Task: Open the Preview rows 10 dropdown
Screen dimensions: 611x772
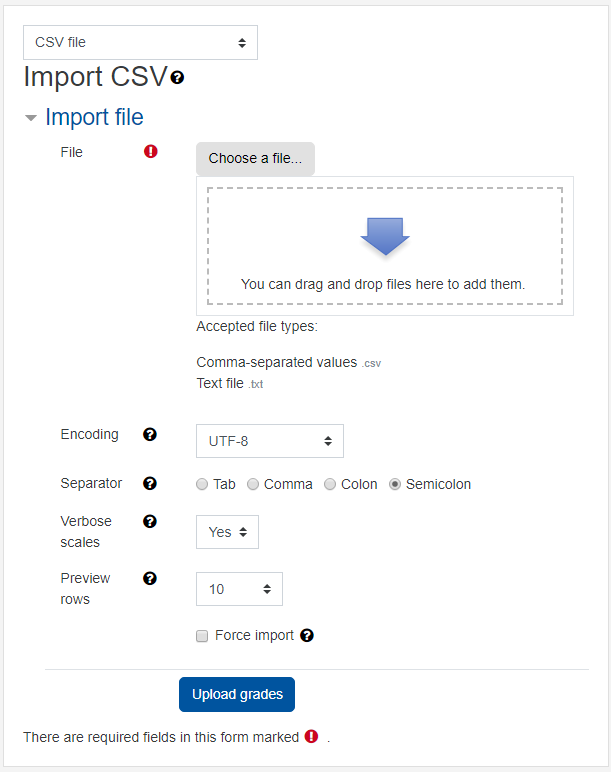Action: [x=239, y=589]
